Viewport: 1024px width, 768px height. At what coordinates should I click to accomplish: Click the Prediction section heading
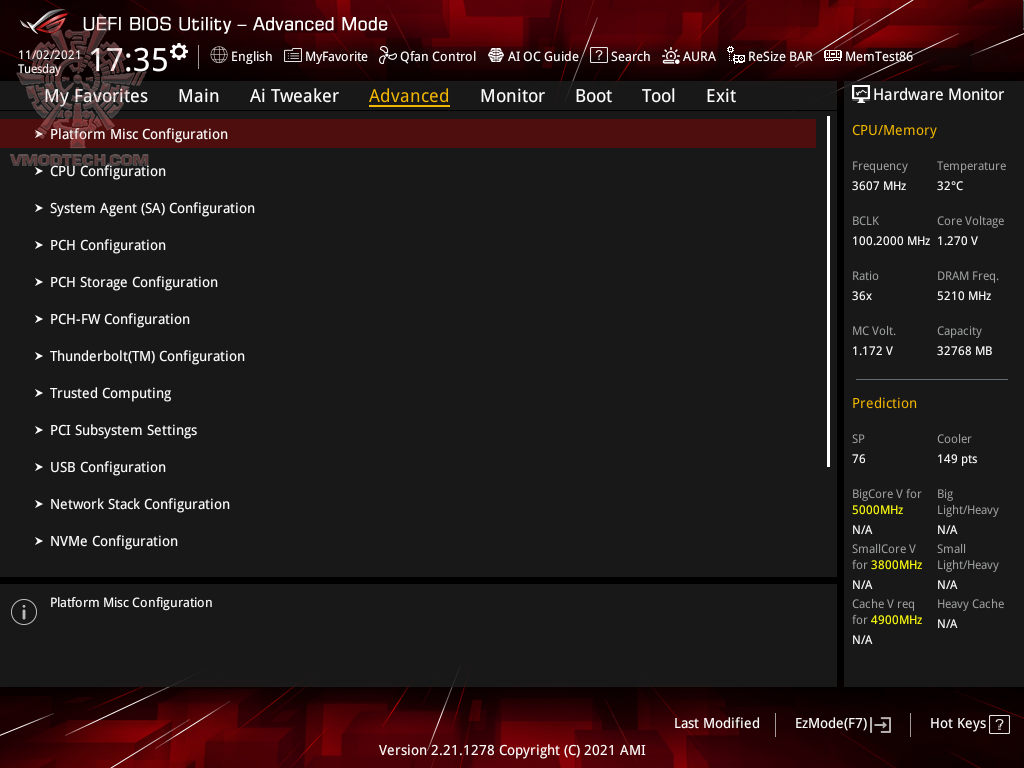[x=884, y=403]
